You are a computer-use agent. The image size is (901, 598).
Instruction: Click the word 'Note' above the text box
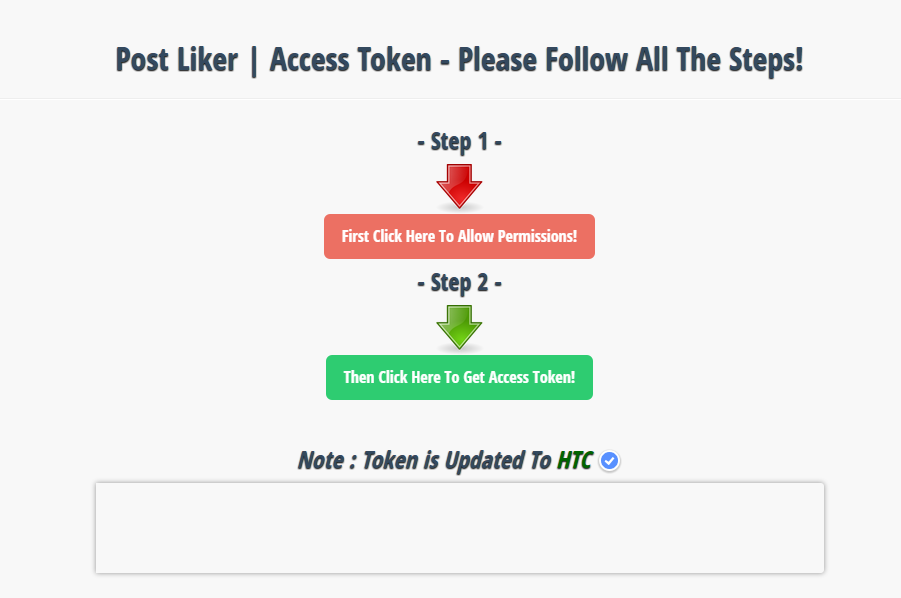click(x=321, y=461)
